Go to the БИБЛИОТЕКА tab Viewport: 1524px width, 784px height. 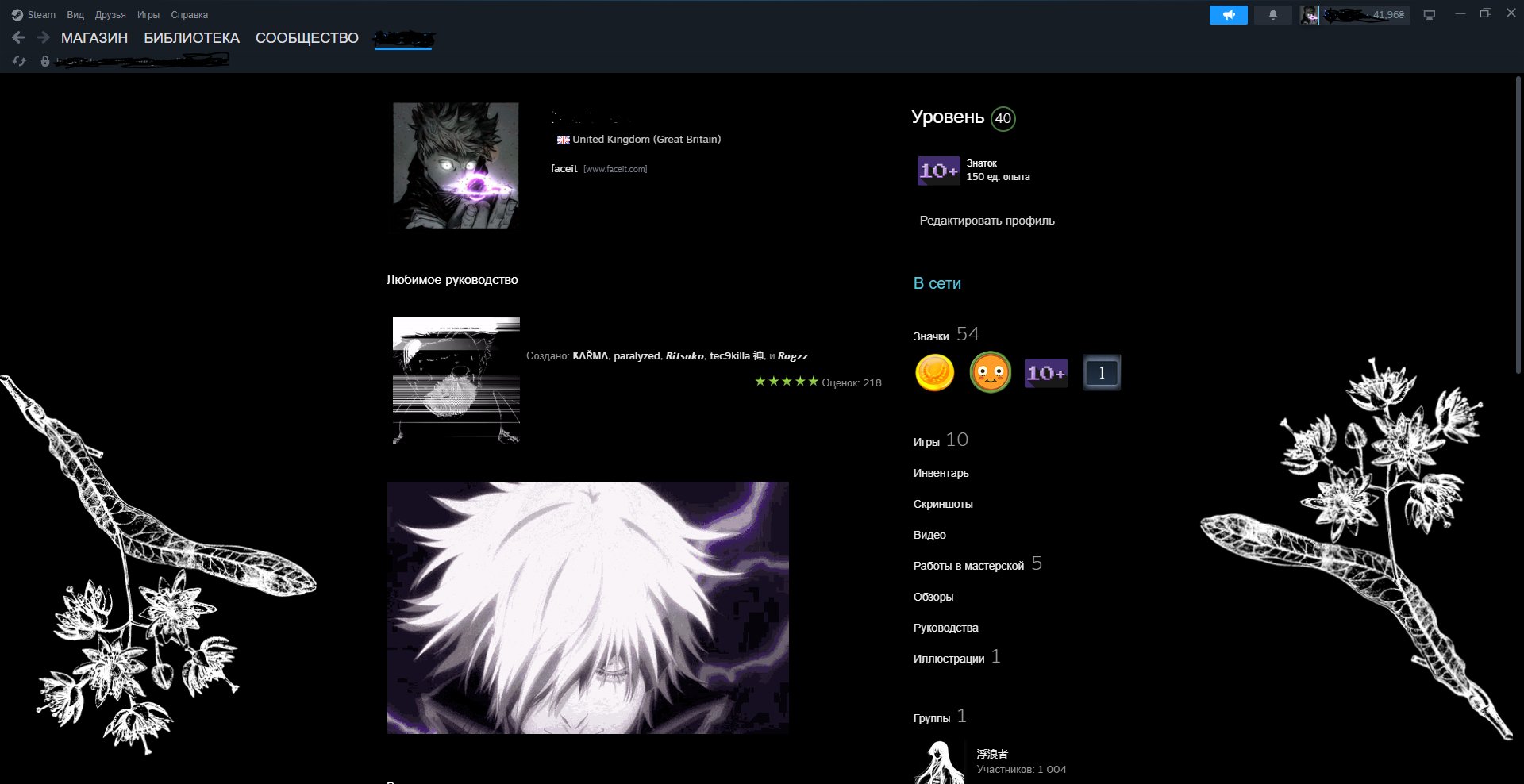coord(191,38)
